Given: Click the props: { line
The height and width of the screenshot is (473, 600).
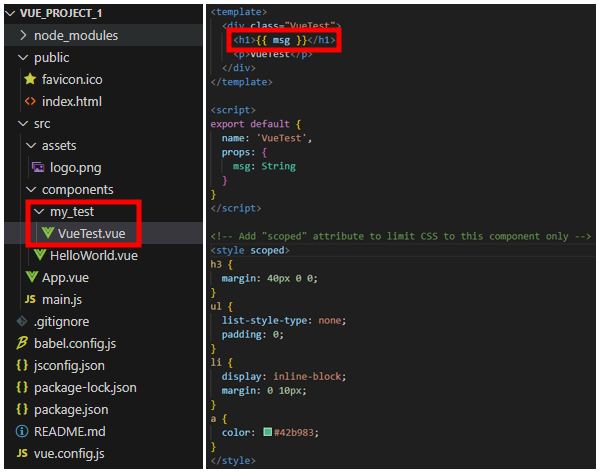Looking at the screenshot, I should 244,152.
